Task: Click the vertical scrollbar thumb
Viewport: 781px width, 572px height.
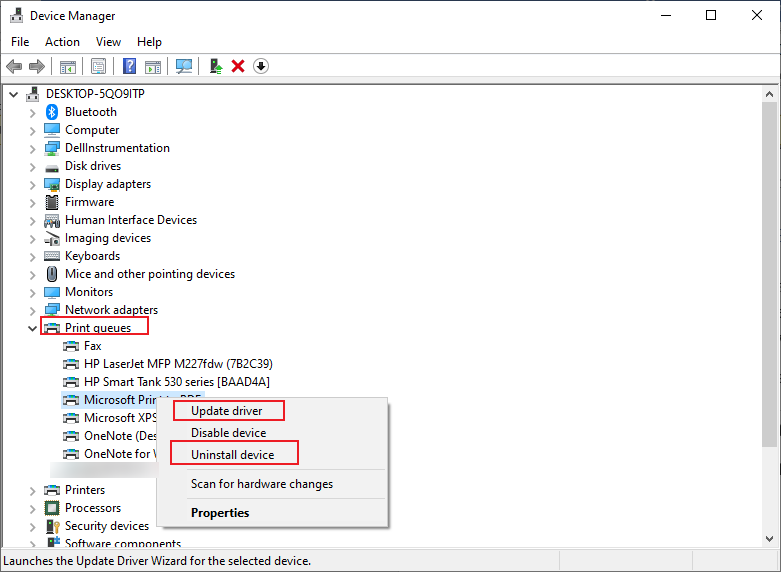Action: coord(770,275)
